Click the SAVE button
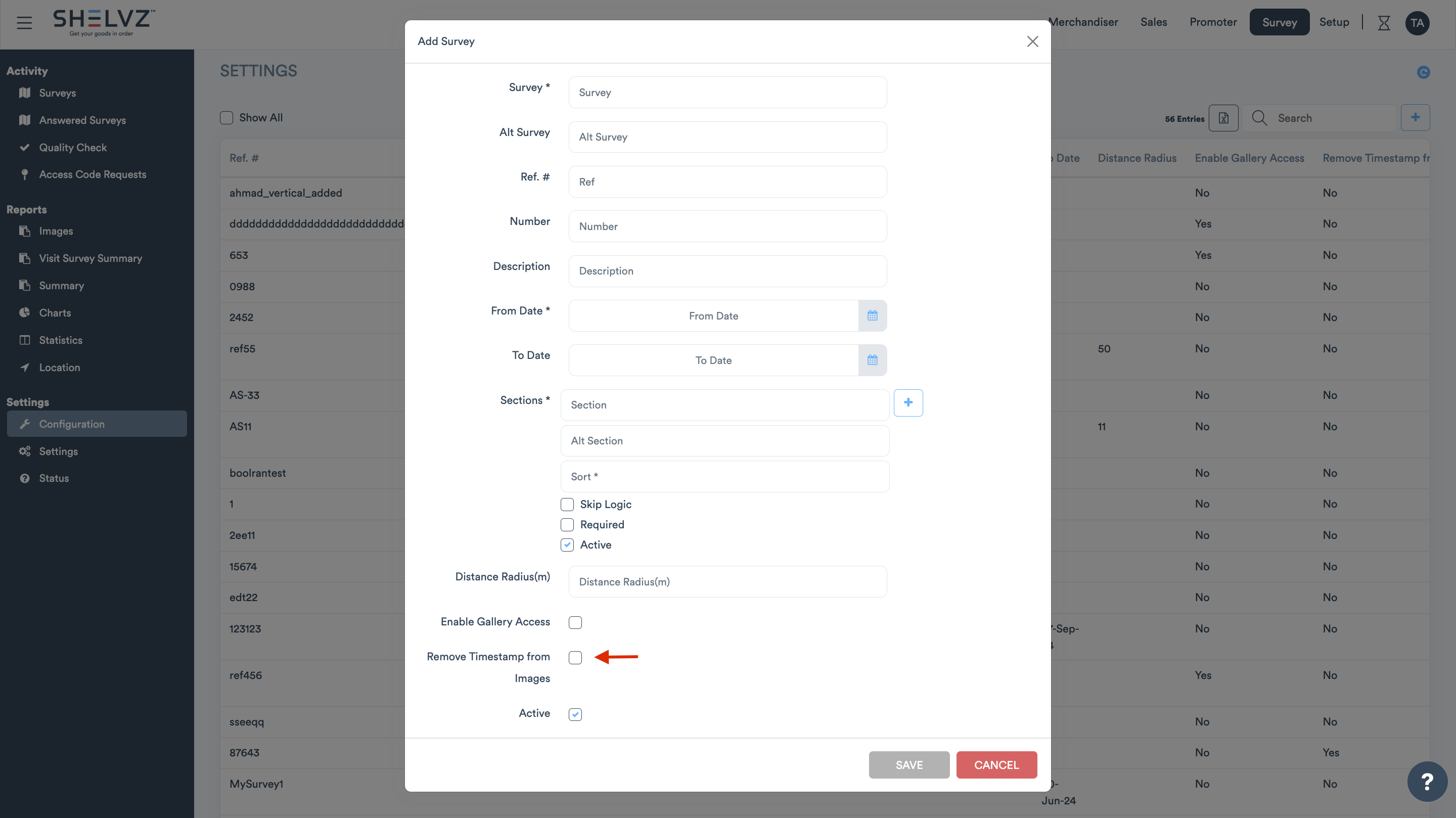The height and width of the screenshot is (818, 1456). pos(908,765)
